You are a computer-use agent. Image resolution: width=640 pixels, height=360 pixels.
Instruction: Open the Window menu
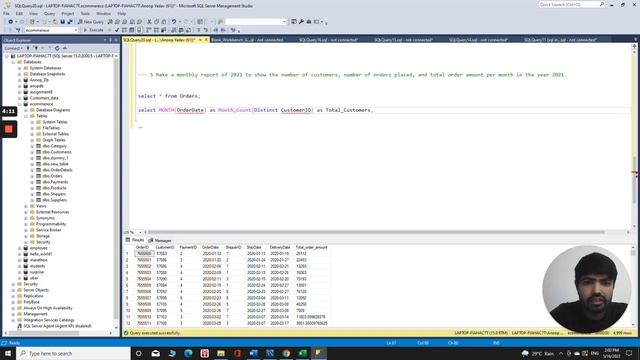[104, 13]
